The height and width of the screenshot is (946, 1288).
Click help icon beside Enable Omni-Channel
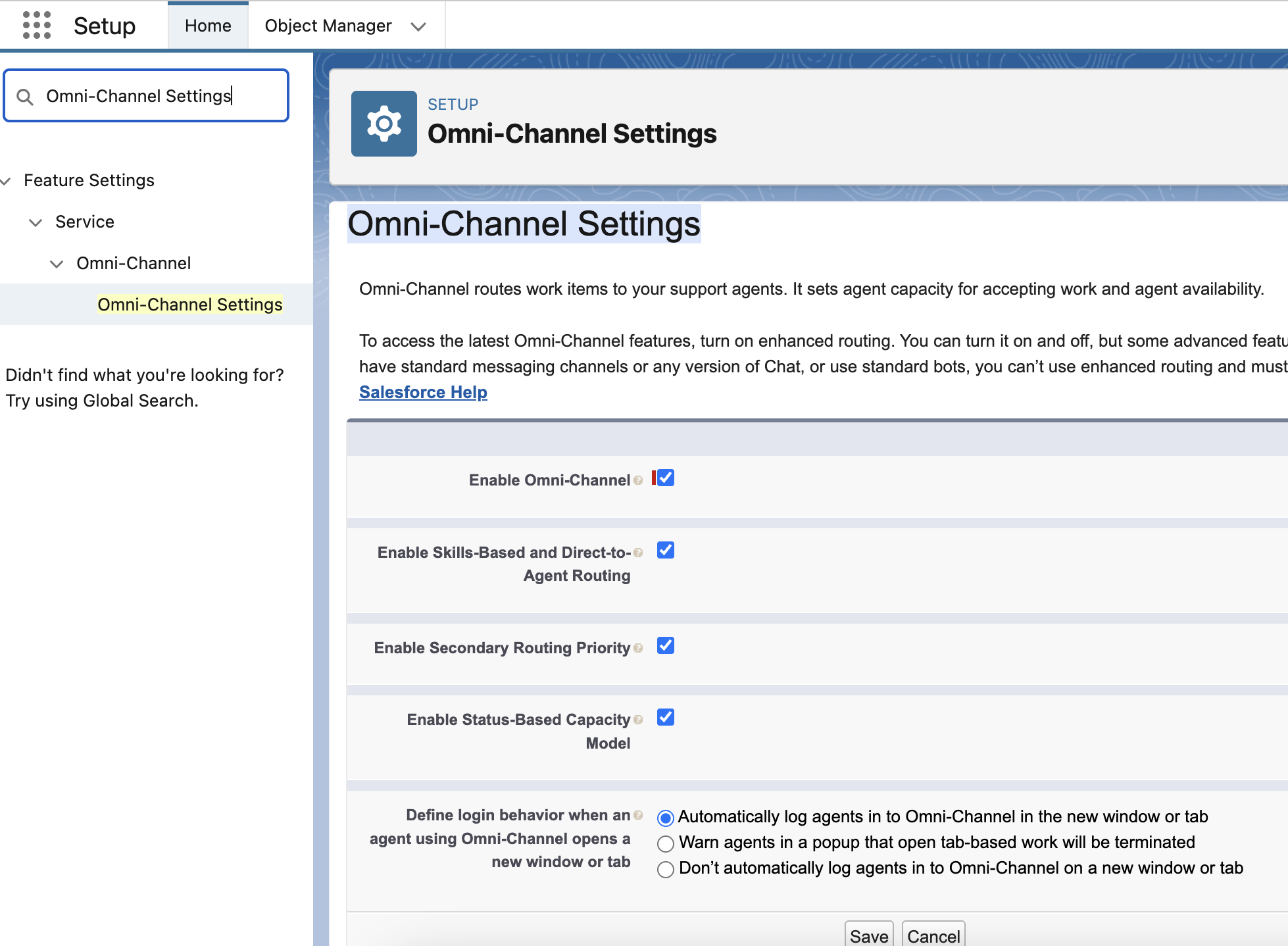pos(638,480)
